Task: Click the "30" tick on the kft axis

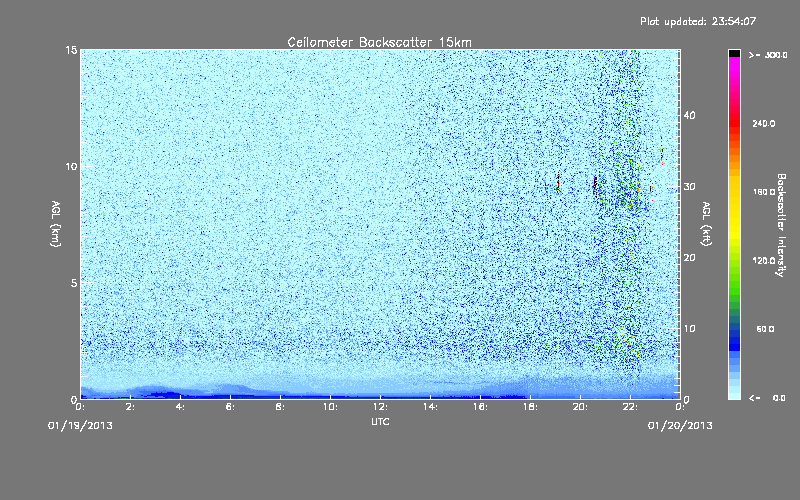Action: pos(689,187)
